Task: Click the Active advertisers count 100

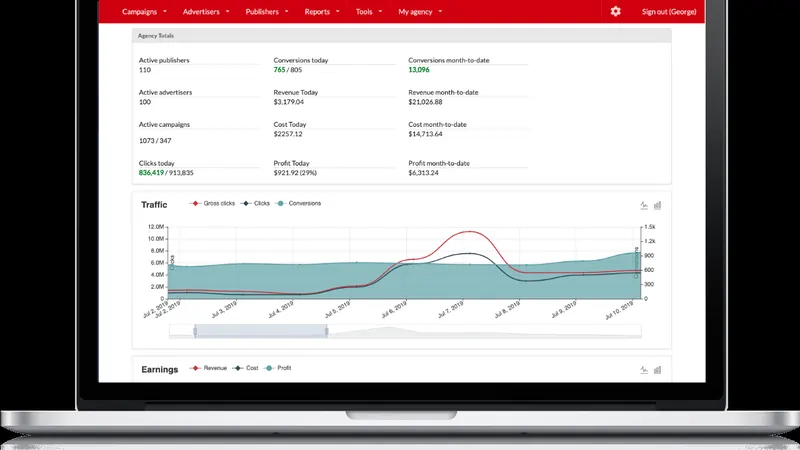Action: 145,102
